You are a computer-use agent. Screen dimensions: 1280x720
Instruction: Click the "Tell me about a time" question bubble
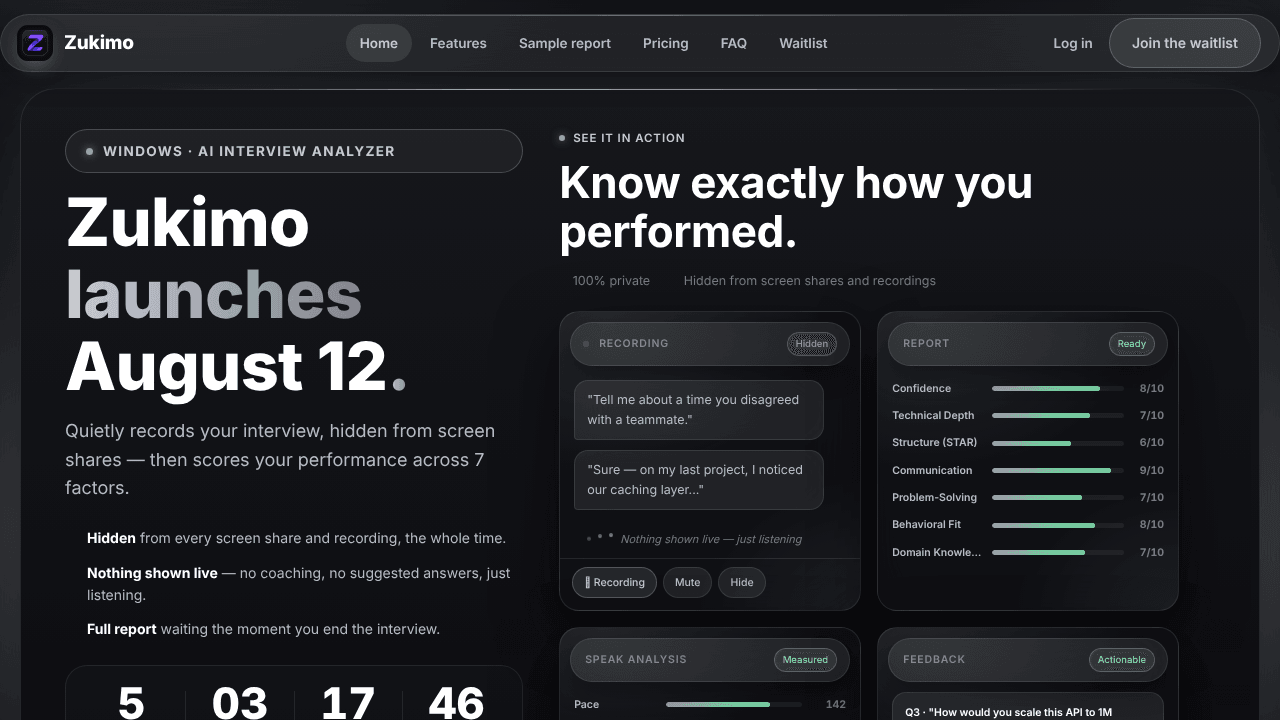pos(699,410)
